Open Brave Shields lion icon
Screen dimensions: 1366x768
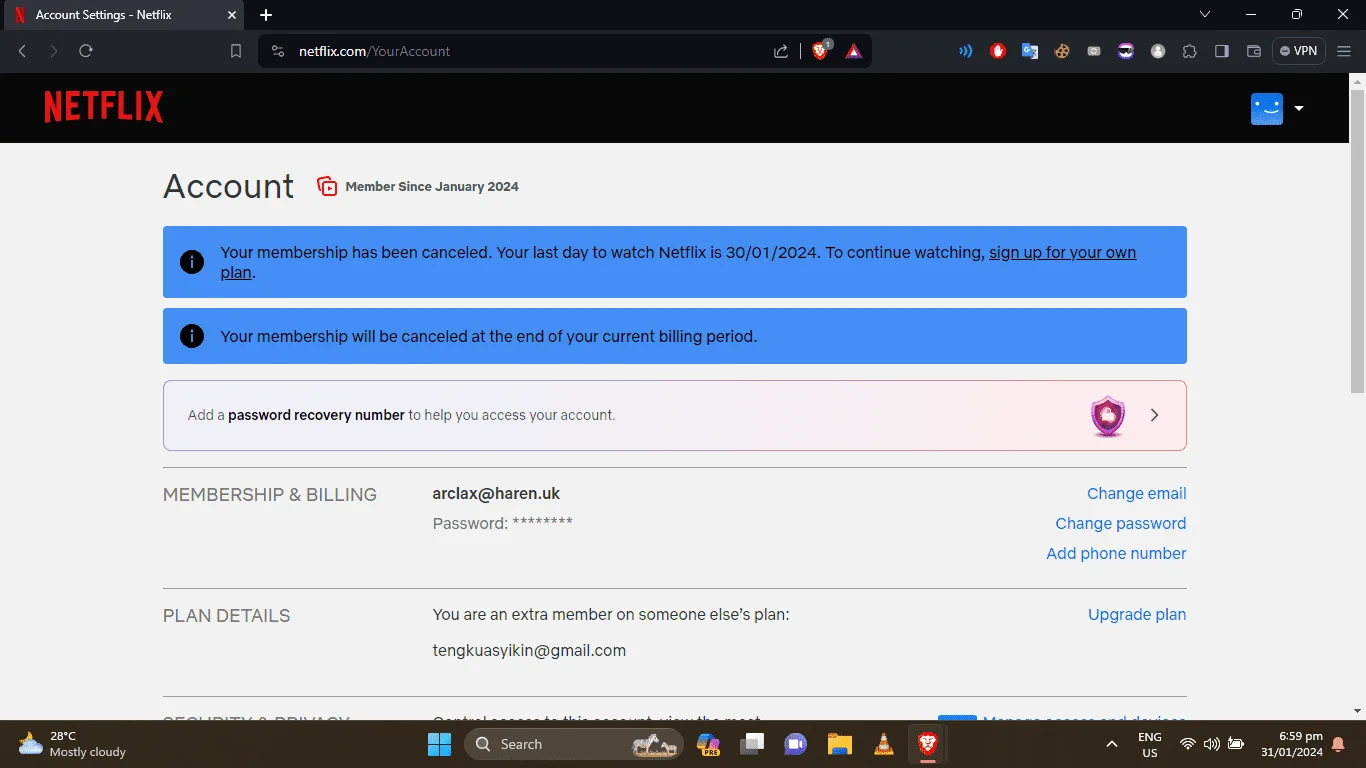pos(821,51)
